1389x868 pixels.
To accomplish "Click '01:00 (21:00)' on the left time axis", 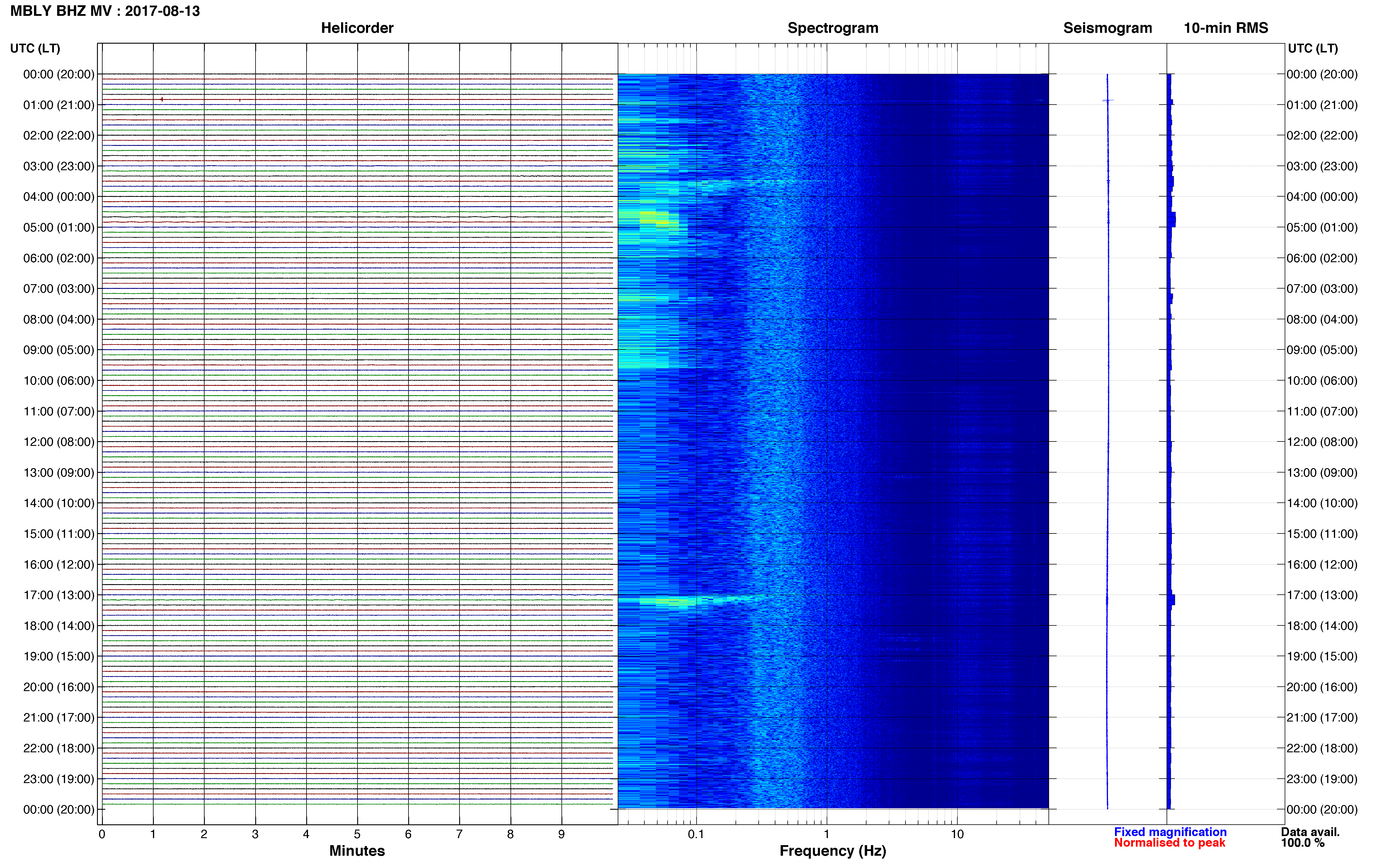I will (x=59, y=105).
